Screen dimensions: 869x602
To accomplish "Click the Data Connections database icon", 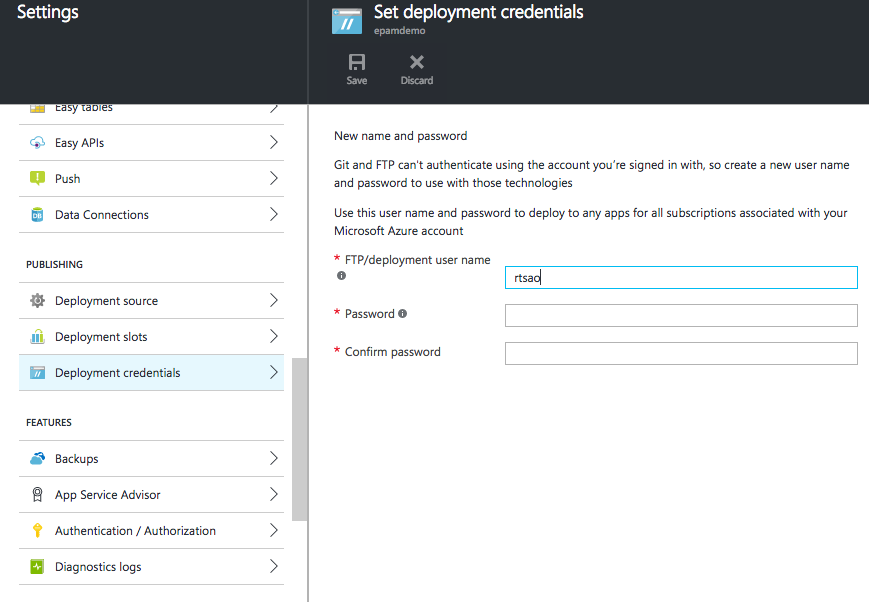I will (37, 215).
